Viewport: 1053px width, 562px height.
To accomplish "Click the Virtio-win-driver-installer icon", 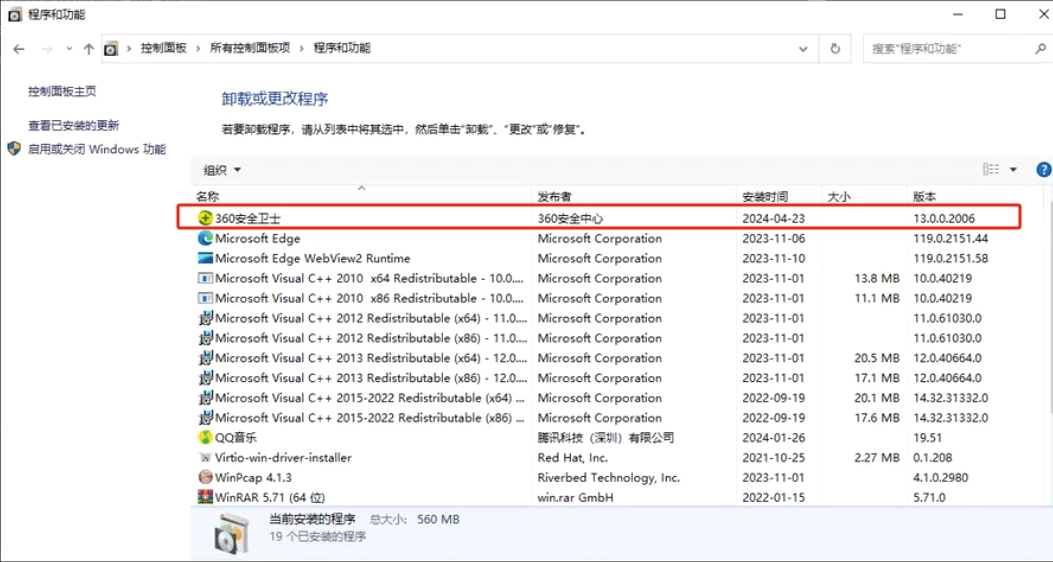I will [x=205, y=457].
